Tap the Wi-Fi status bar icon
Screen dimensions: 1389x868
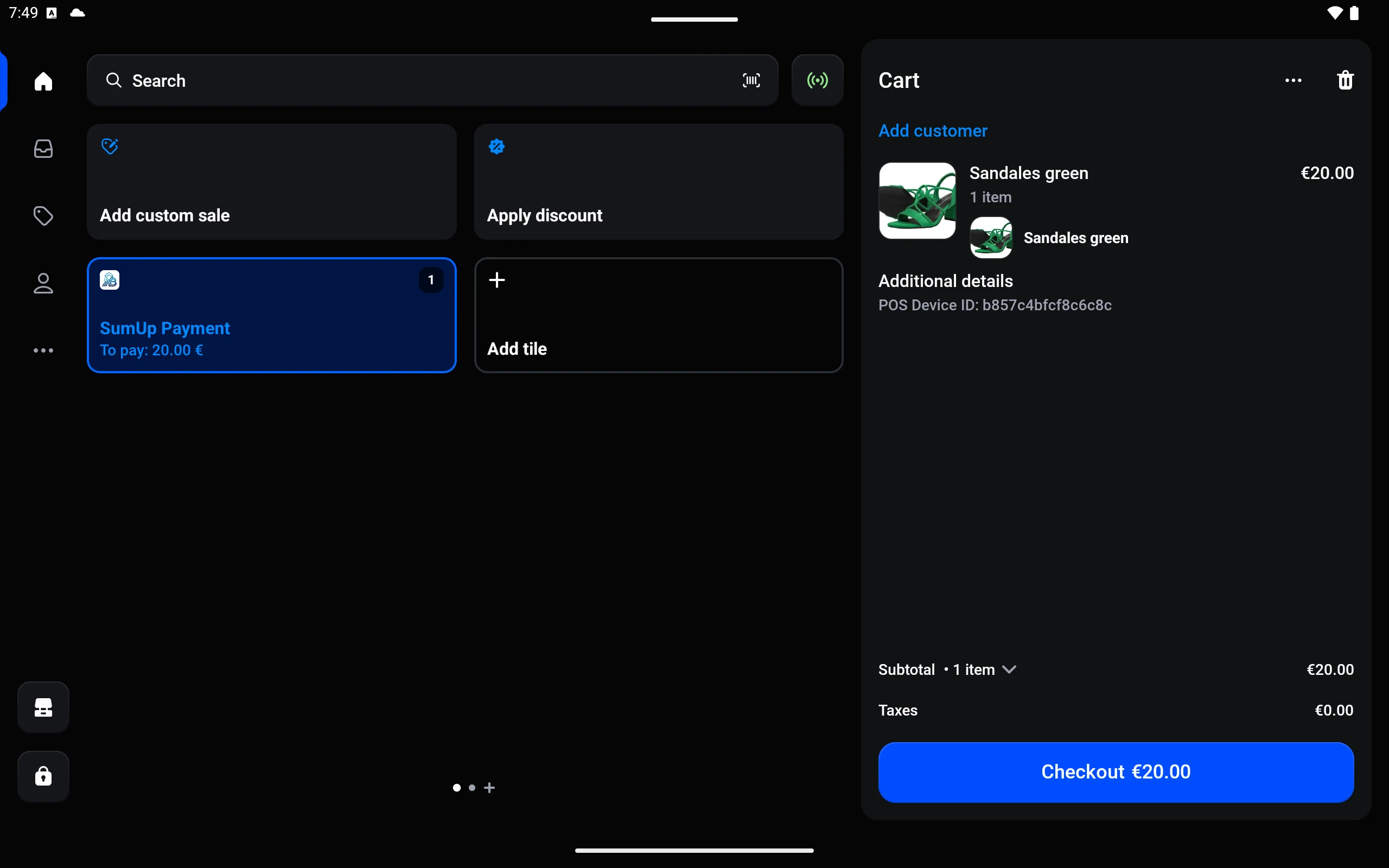(1335, 12)
